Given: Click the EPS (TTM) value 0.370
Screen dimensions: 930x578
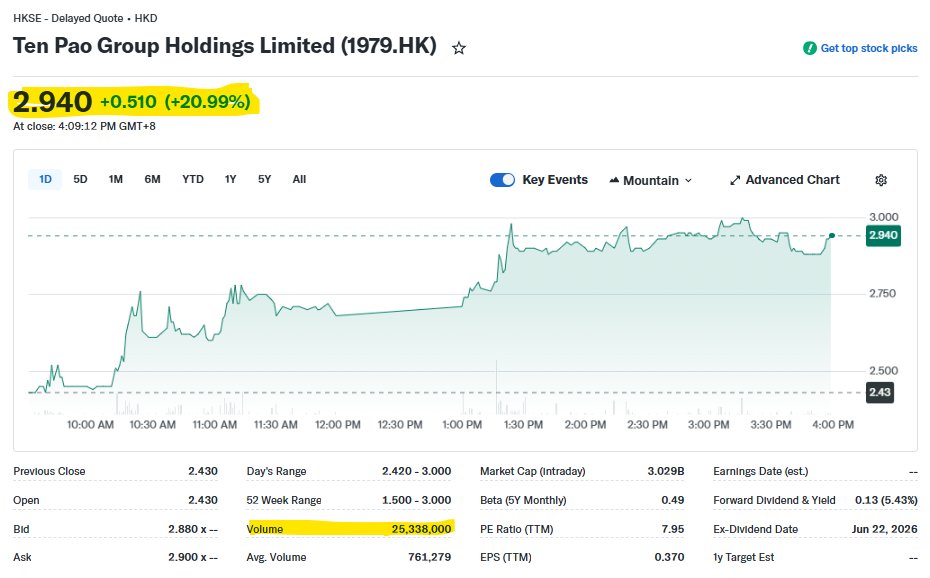Looking at the screenshot, I should (669, 557).
